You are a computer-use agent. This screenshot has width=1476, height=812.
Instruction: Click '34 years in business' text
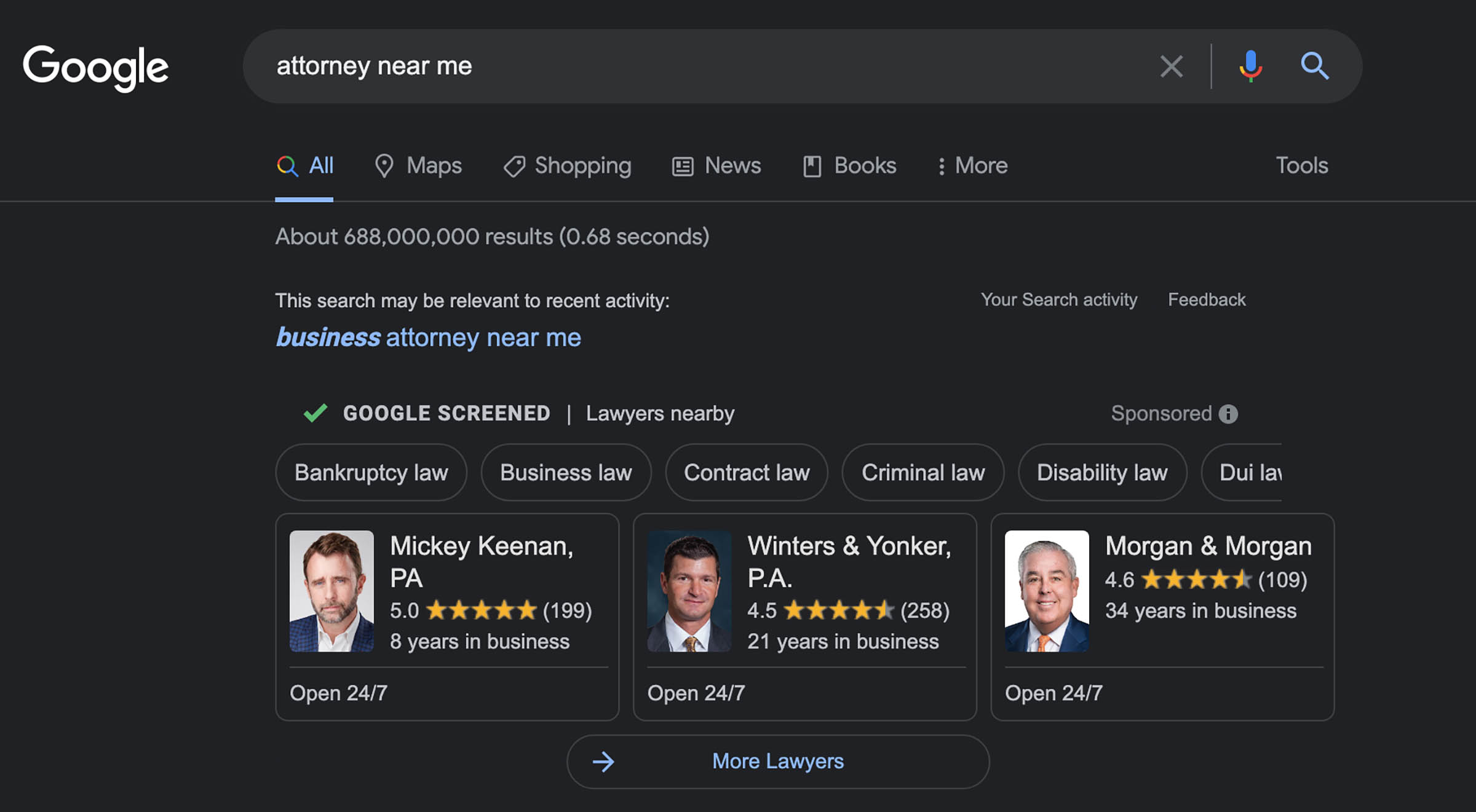coord(1200,611)
